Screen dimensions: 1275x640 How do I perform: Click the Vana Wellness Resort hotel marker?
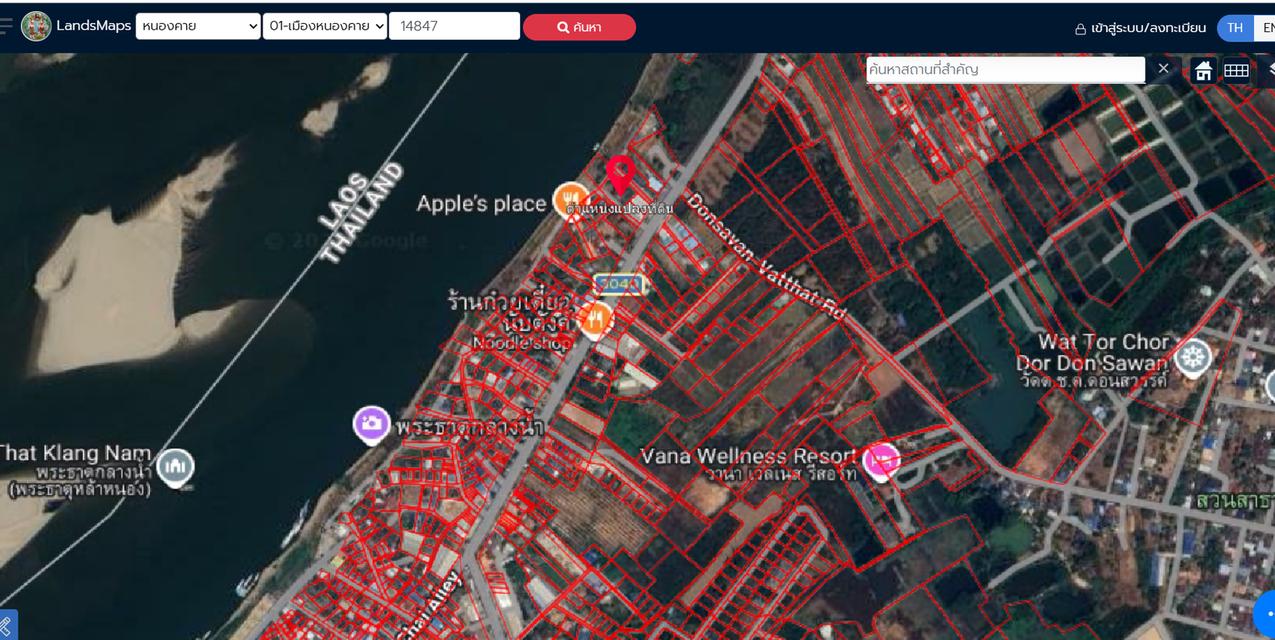click(882, 461)
